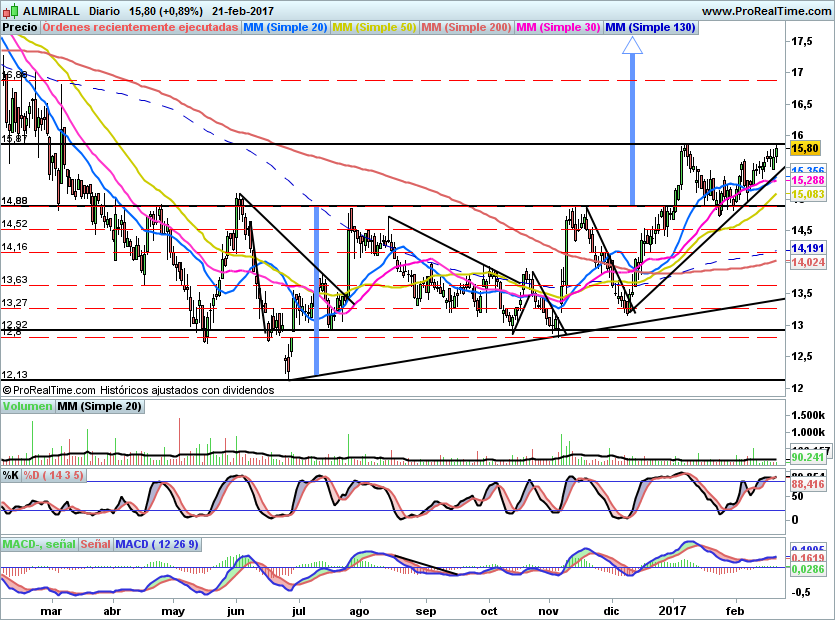Viewport: 835px width, 620px height.
Task: Select the MM (Simple 130) label
Action: click(650, 27)
